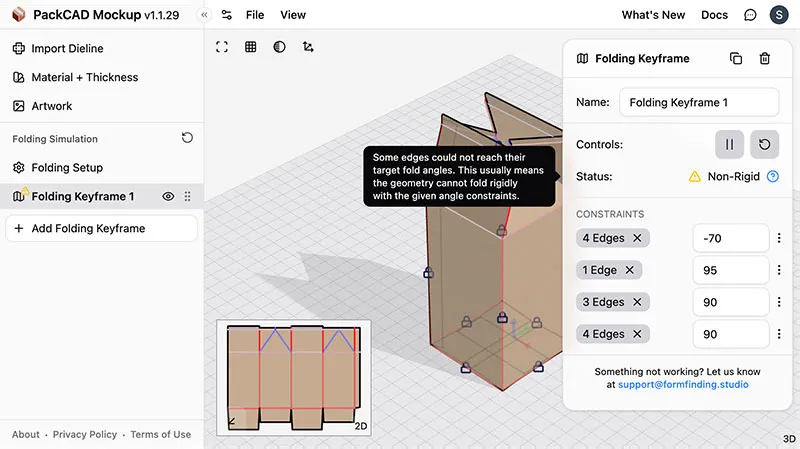Open the View menu
Viewport: 800px width, 449px height.
click(x=293, y=15)
